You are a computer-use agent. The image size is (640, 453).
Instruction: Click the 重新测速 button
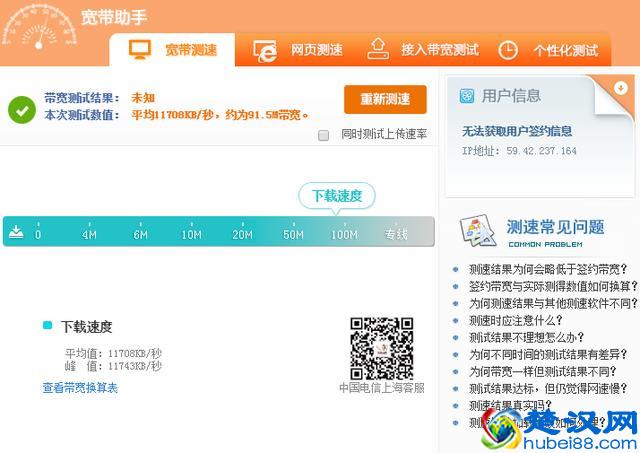point(385,99)
